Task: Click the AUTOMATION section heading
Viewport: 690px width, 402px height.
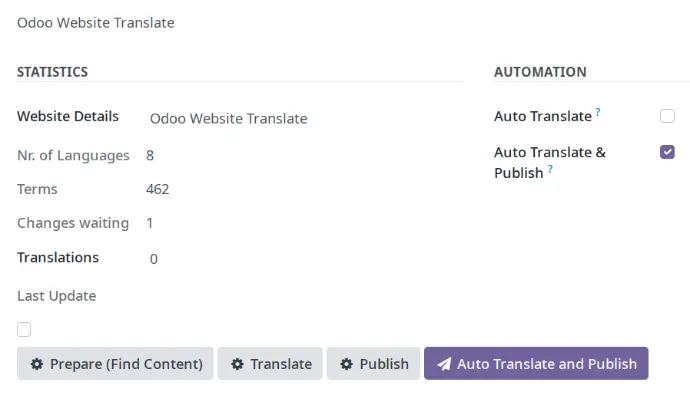Action: point(540,72)
